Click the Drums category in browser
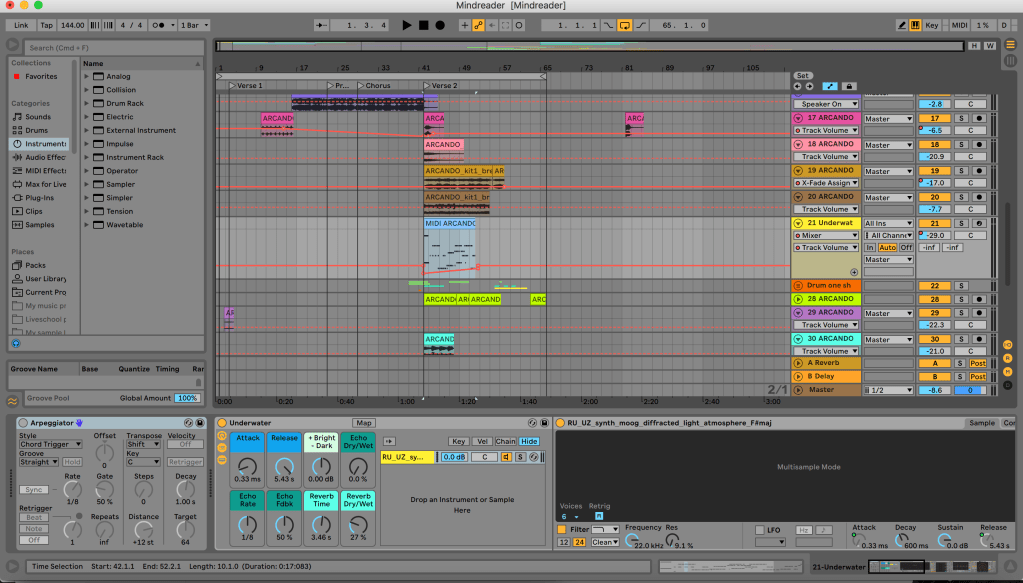The image size is (1023, 583). [x=36, y=130]
